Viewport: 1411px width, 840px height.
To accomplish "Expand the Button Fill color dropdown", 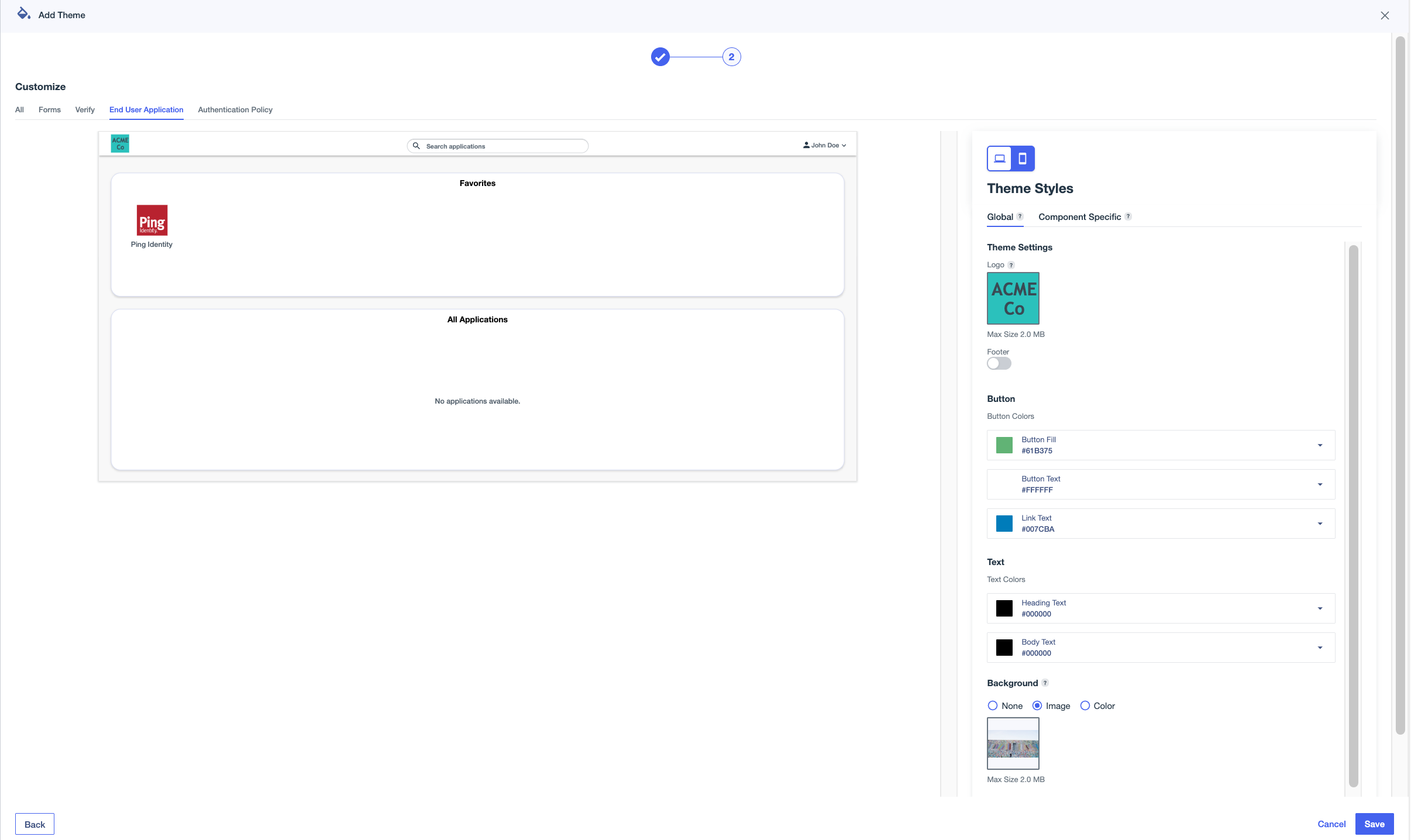I will pyautogui.click(x=1320, y=445).
